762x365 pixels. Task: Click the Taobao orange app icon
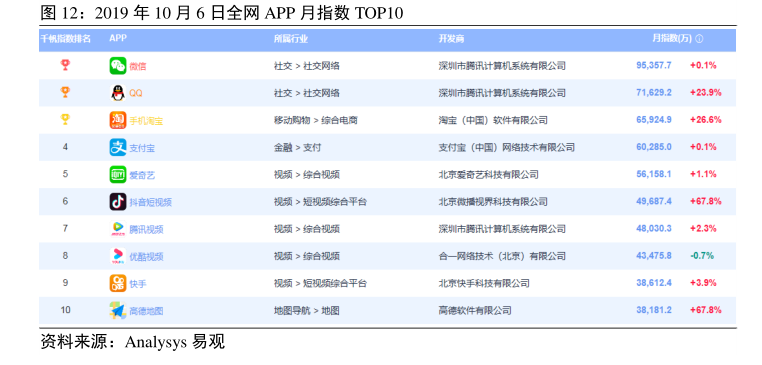coord(118,120)
